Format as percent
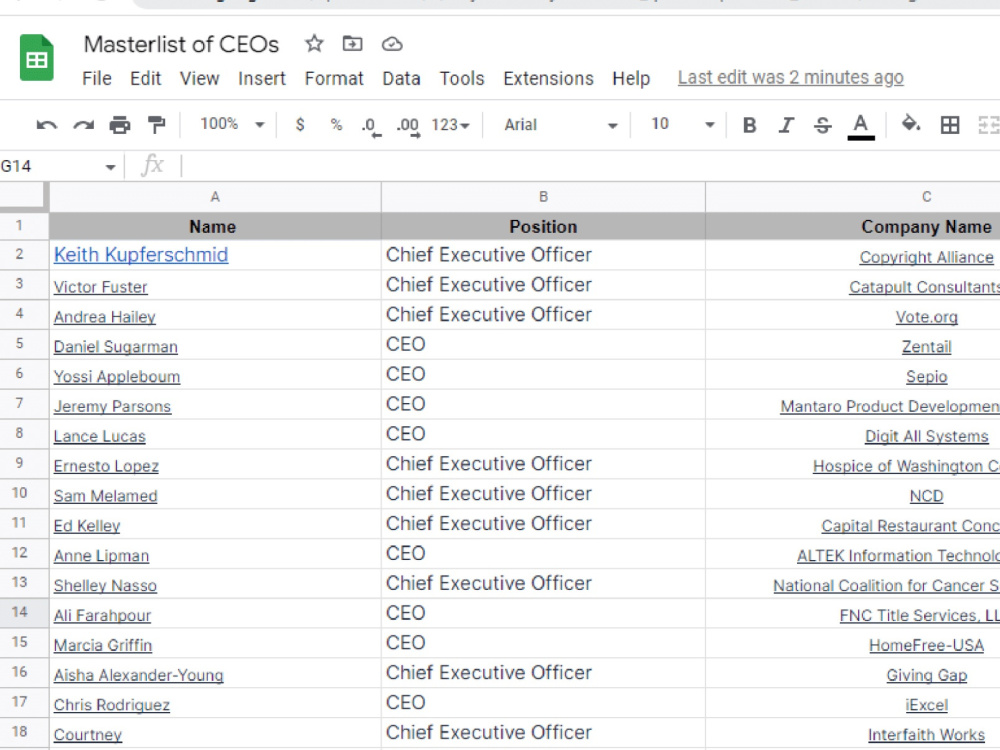1000x750 pixels. [336, 125]
